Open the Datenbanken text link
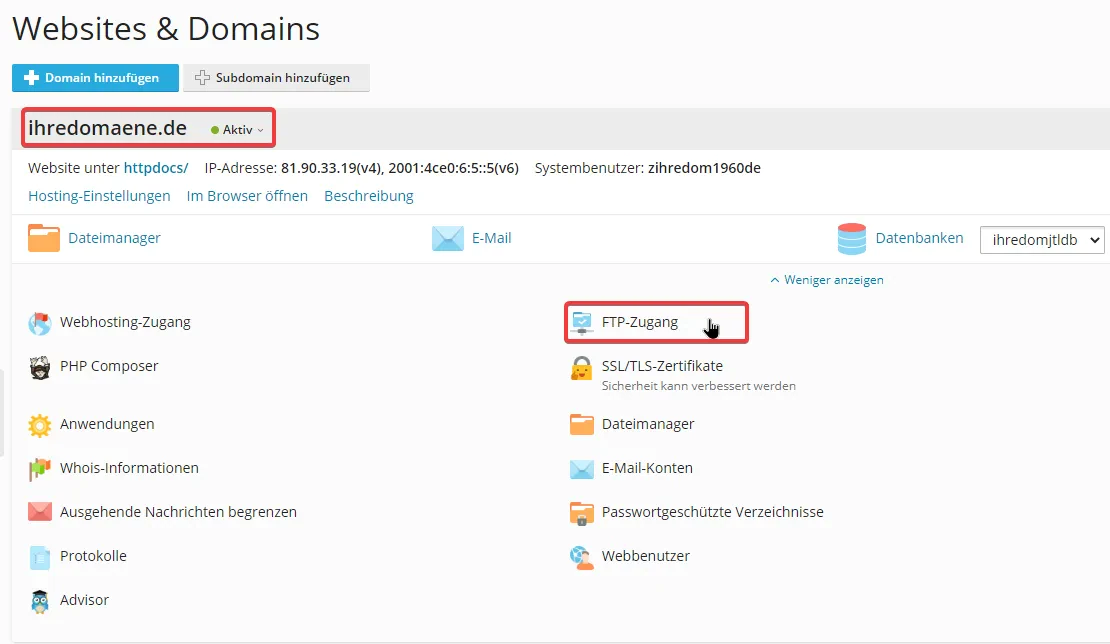 tap(919, 238)
